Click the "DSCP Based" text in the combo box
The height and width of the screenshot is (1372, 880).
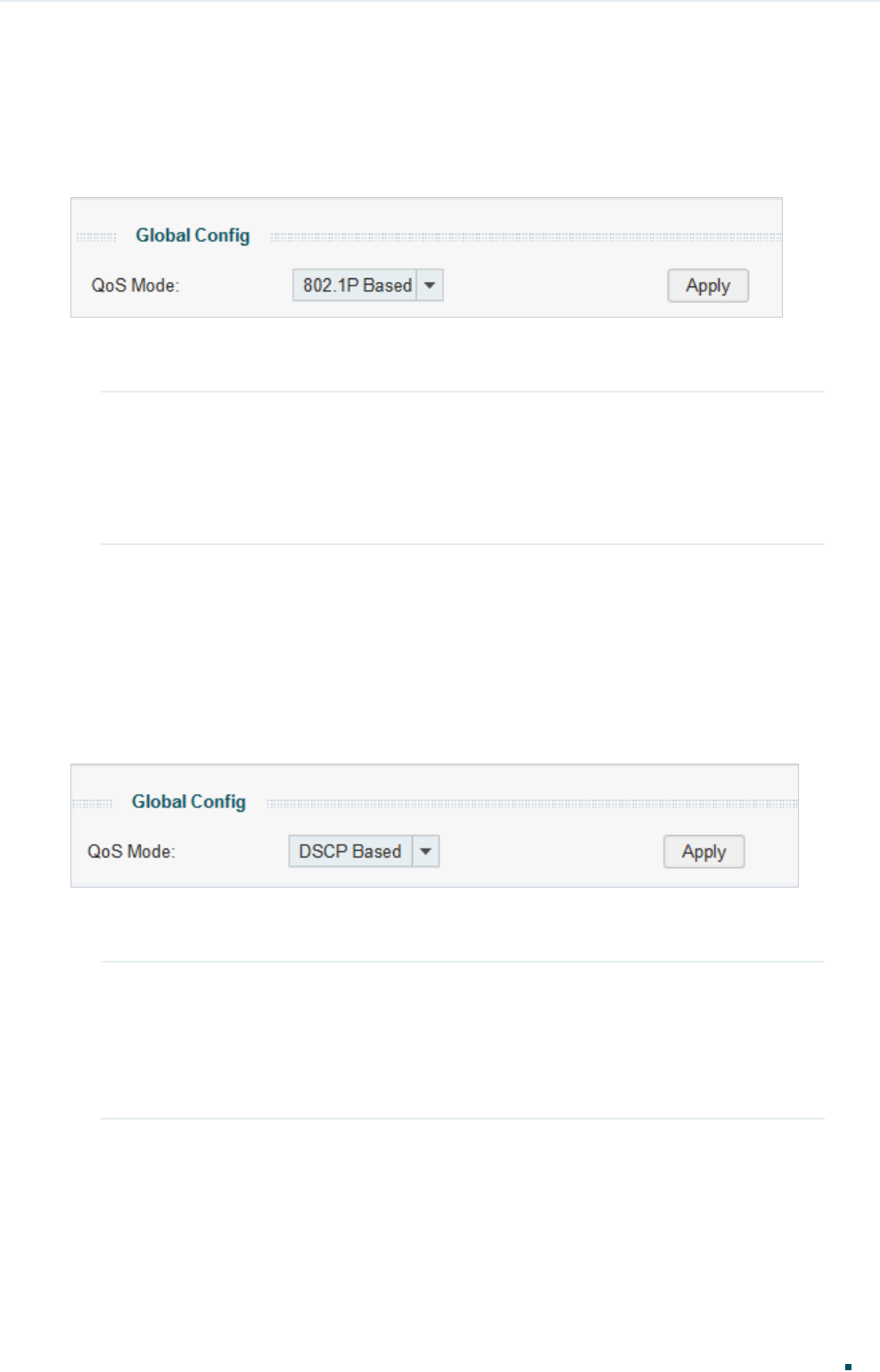point(350,852)
